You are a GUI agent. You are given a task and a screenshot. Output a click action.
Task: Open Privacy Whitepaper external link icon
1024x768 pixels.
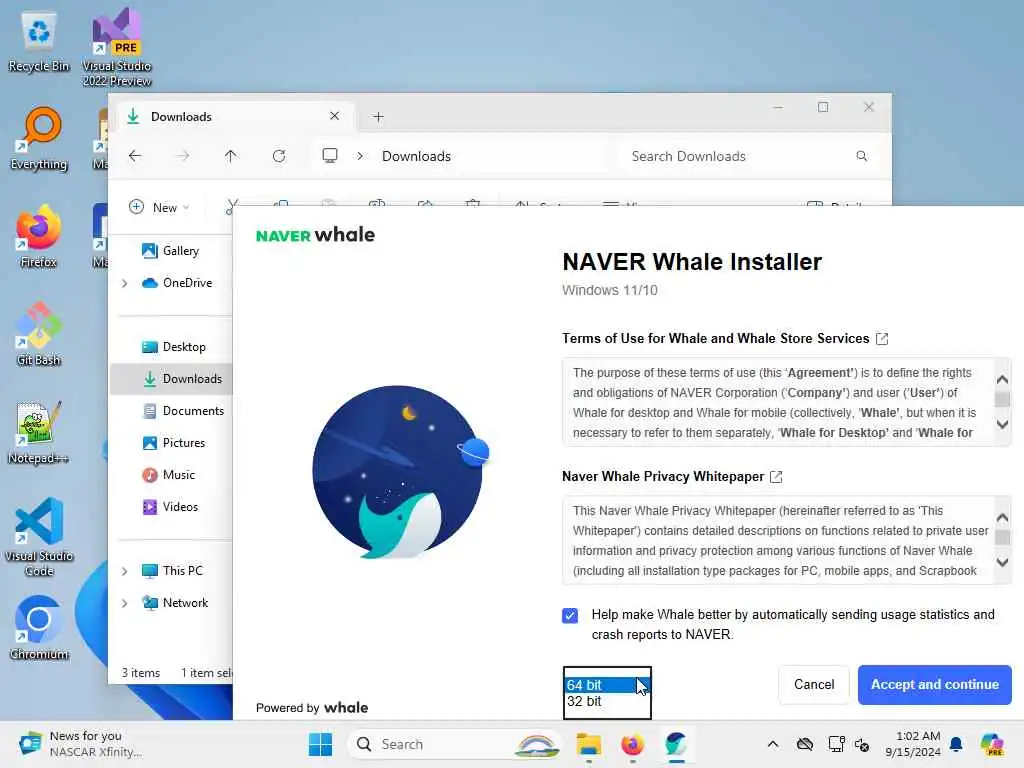776,477
